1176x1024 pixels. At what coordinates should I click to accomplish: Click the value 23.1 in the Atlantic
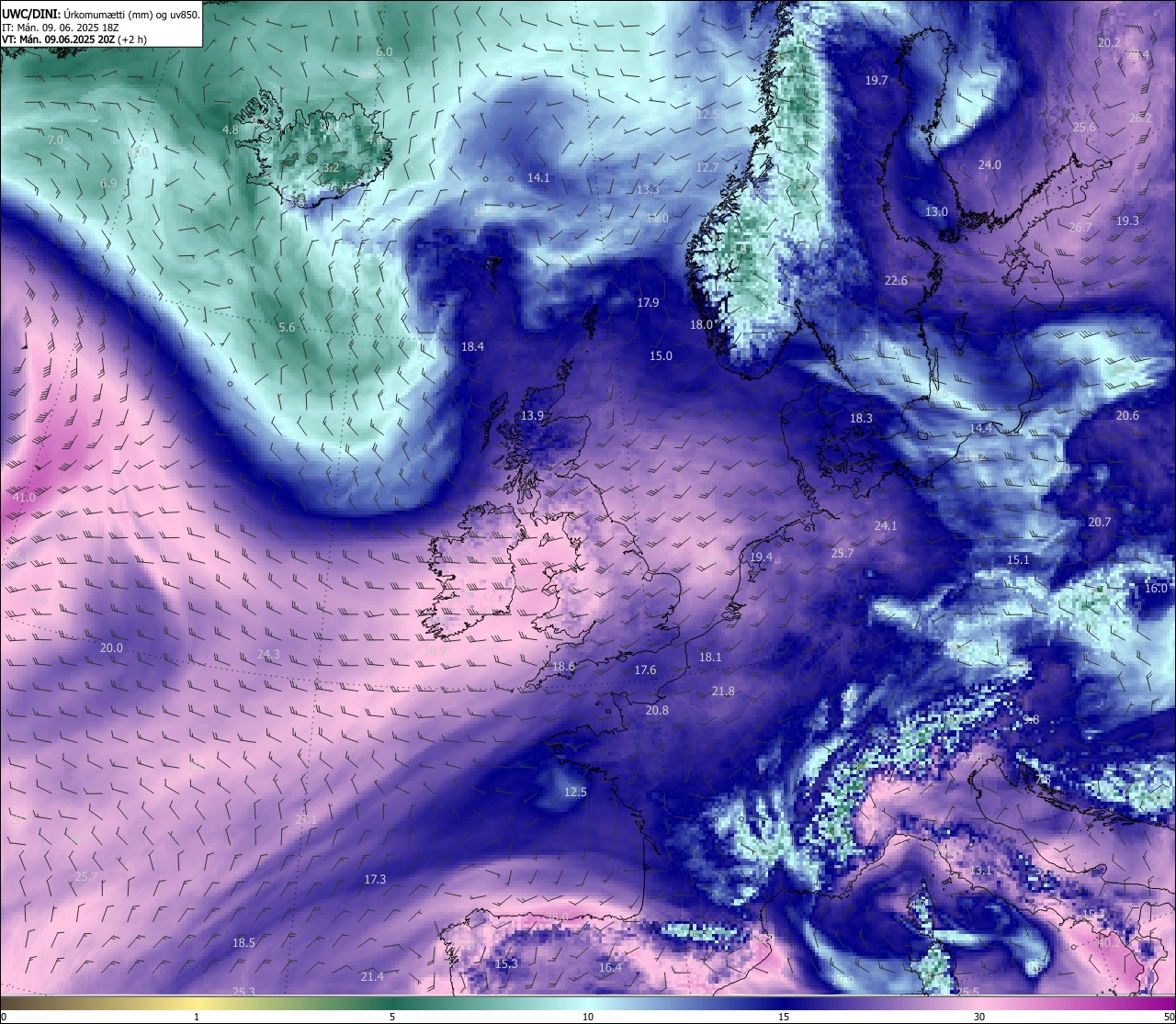pyautogui.click(x=306, y=820)
